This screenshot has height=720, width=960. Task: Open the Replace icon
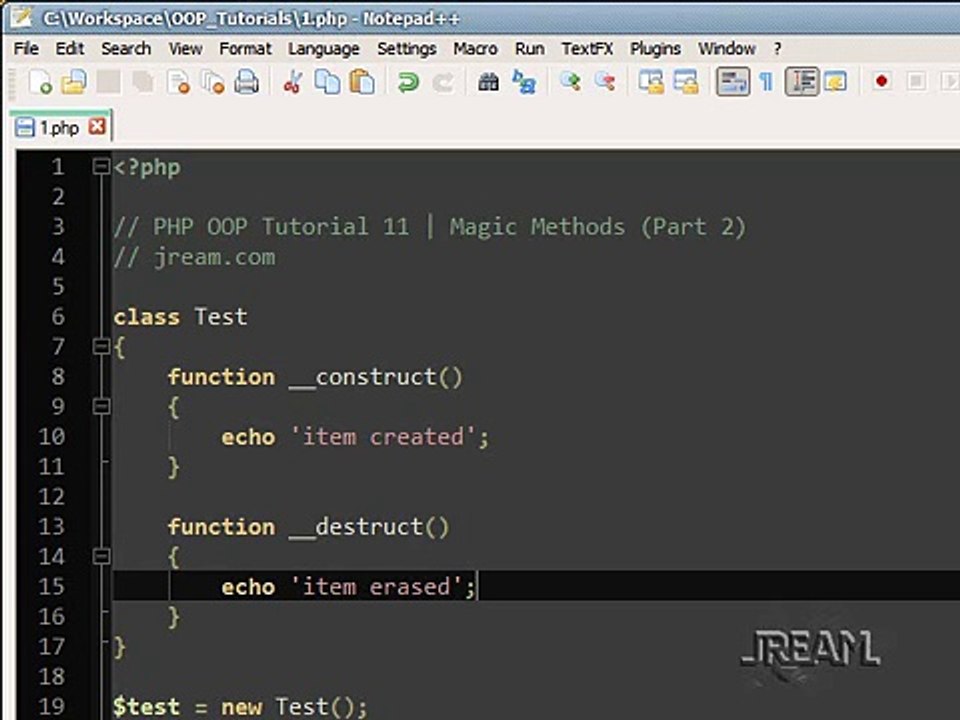coord(523,81)
